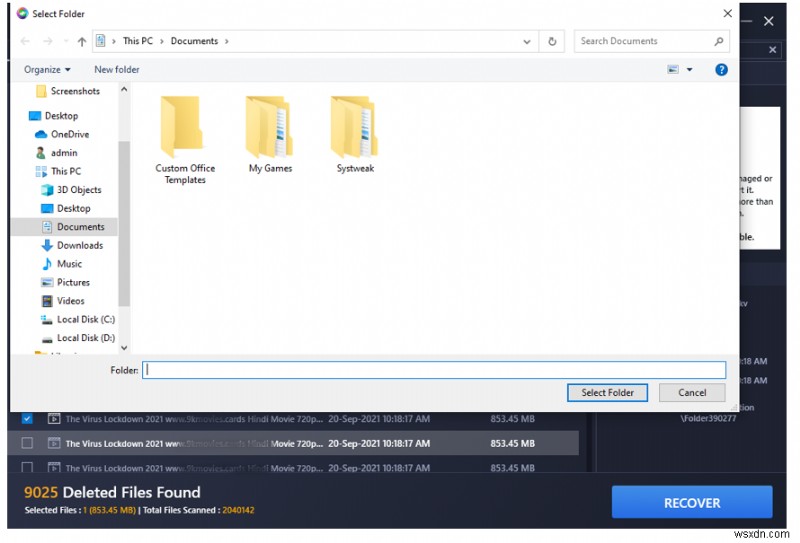Create a New folder
This screenshot has height=543, width=800.
(117, 69)
